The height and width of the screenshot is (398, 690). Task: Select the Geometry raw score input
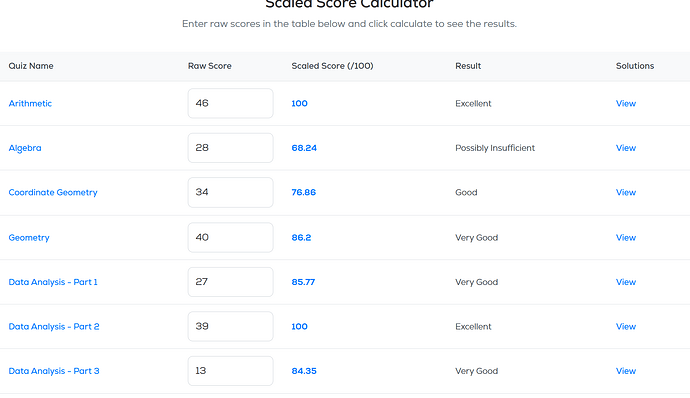[x=231, y=237]
